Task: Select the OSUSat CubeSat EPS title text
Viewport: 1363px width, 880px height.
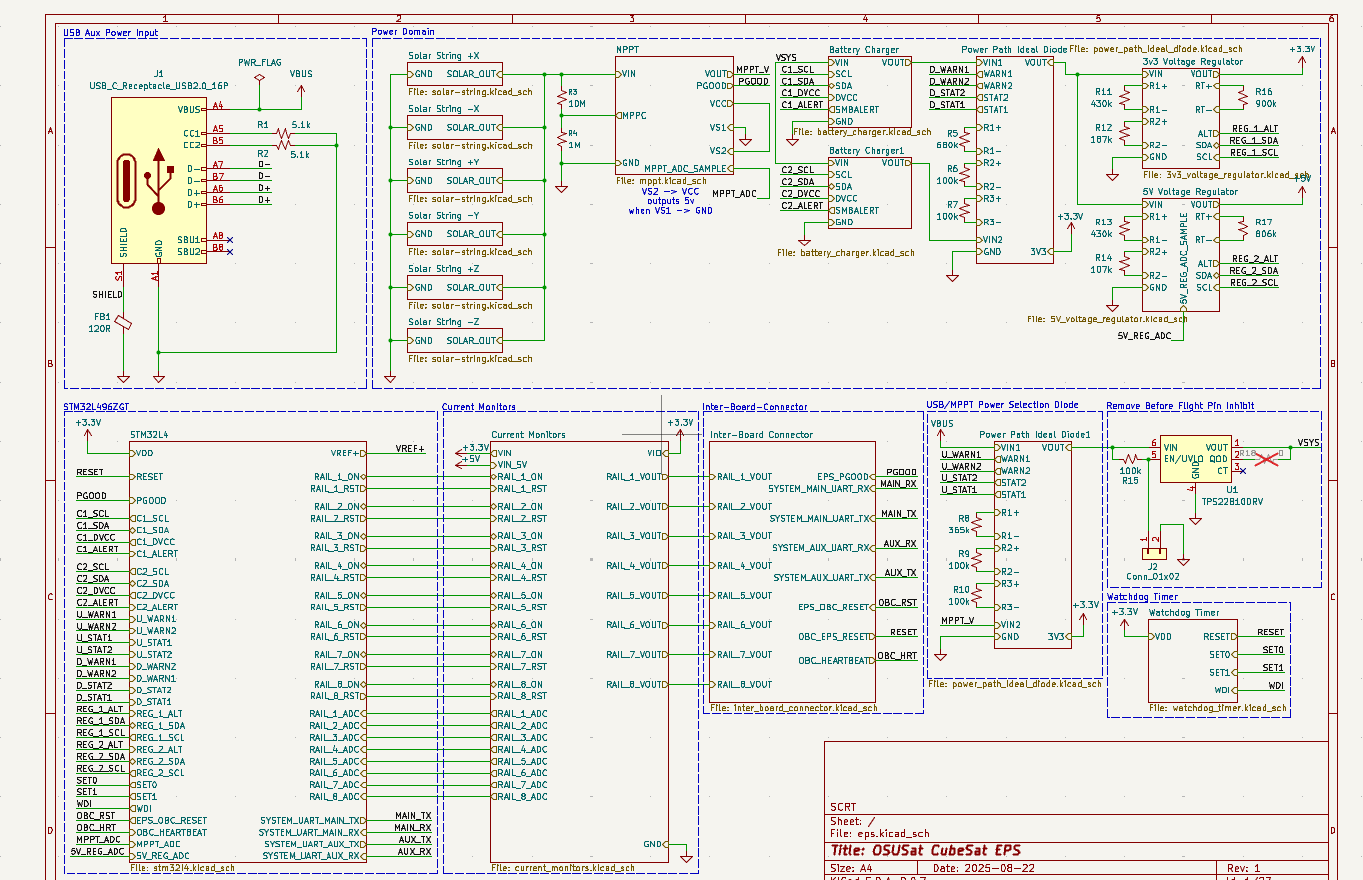Action: click(925, 850)
